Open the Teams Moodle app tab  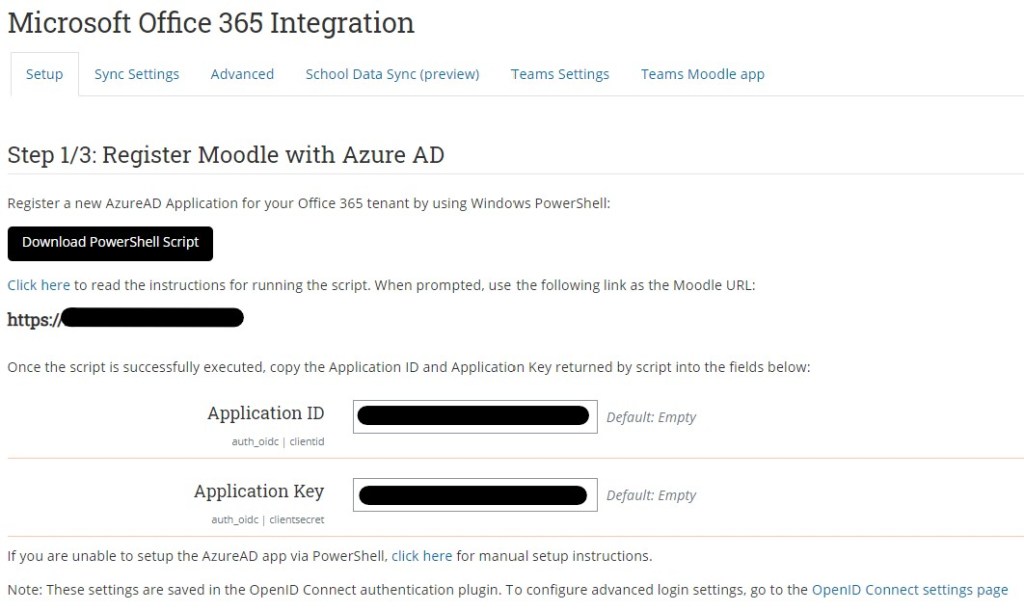pos(702,74)
